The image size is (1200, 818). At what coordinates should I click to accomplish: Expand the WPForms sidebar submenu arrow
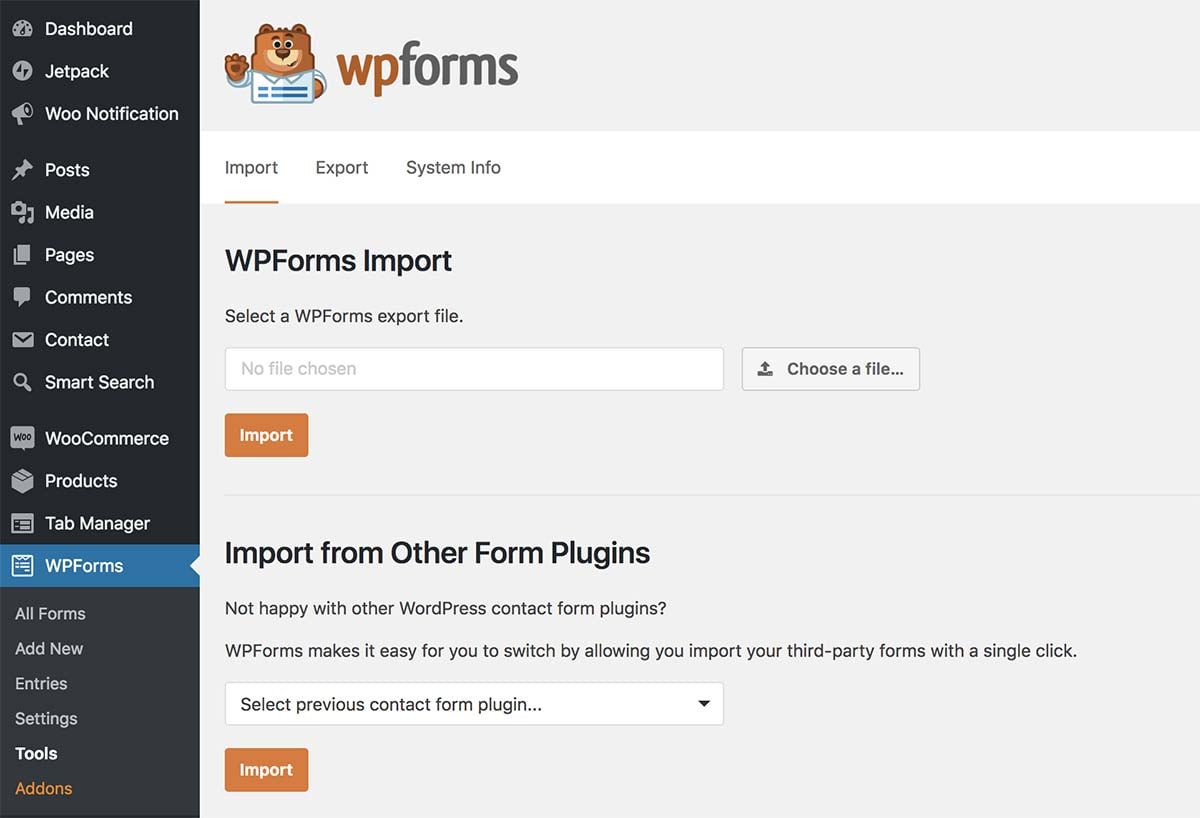[x=192, y=565]
